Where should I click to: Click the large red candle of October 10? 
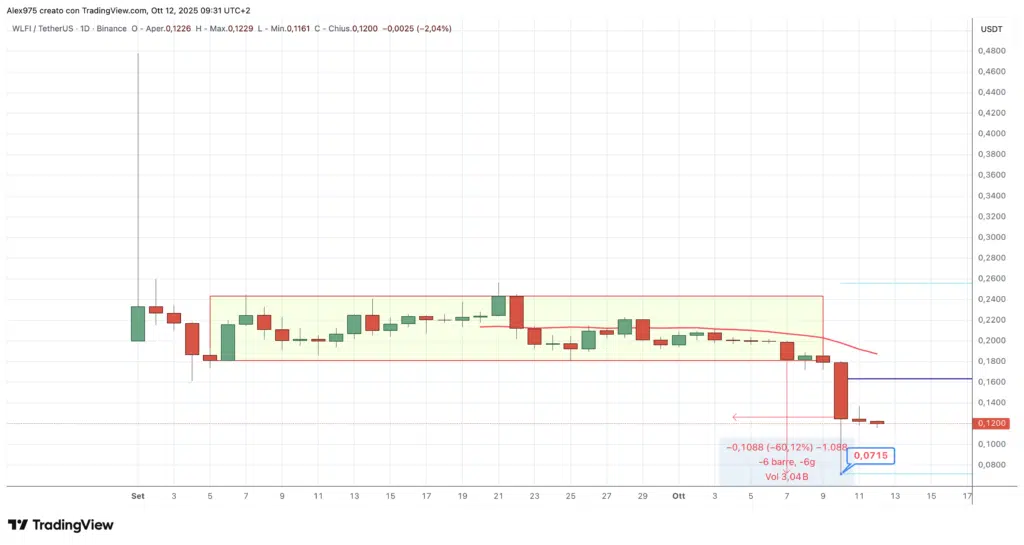(x=841, y=390)
